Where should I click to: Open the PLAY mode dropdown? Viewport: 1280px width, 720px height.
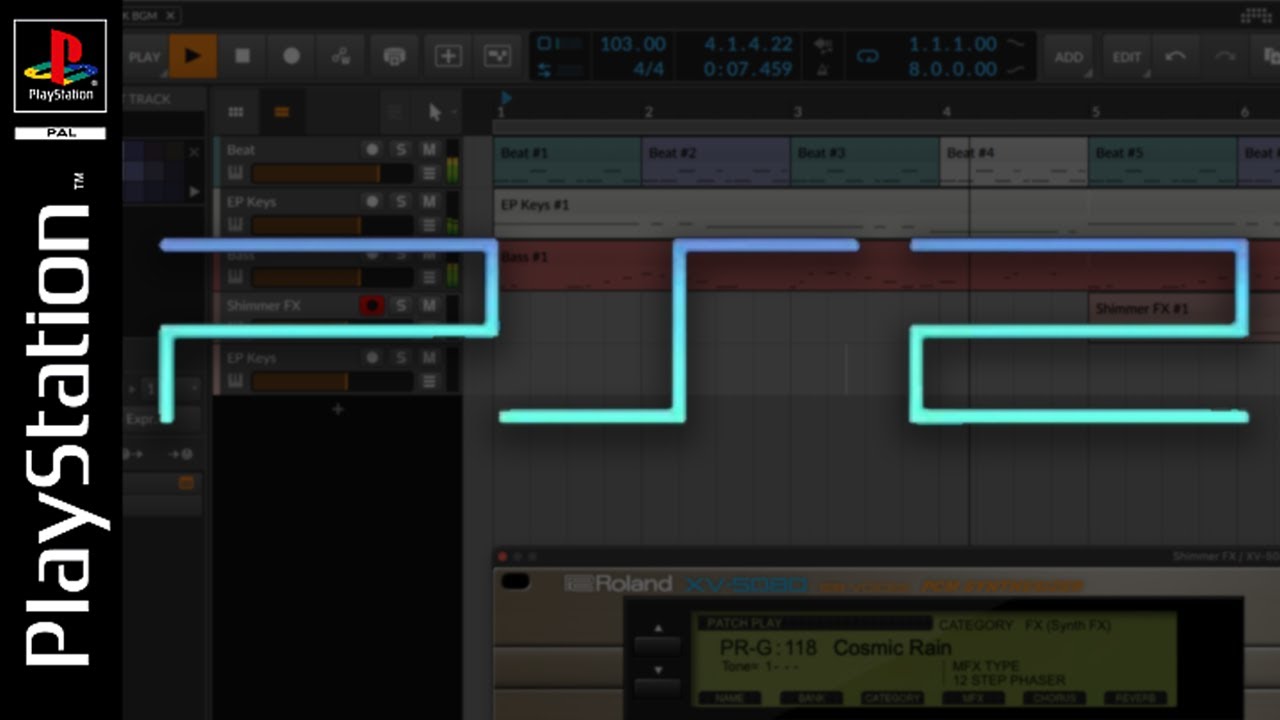point(144,57)
